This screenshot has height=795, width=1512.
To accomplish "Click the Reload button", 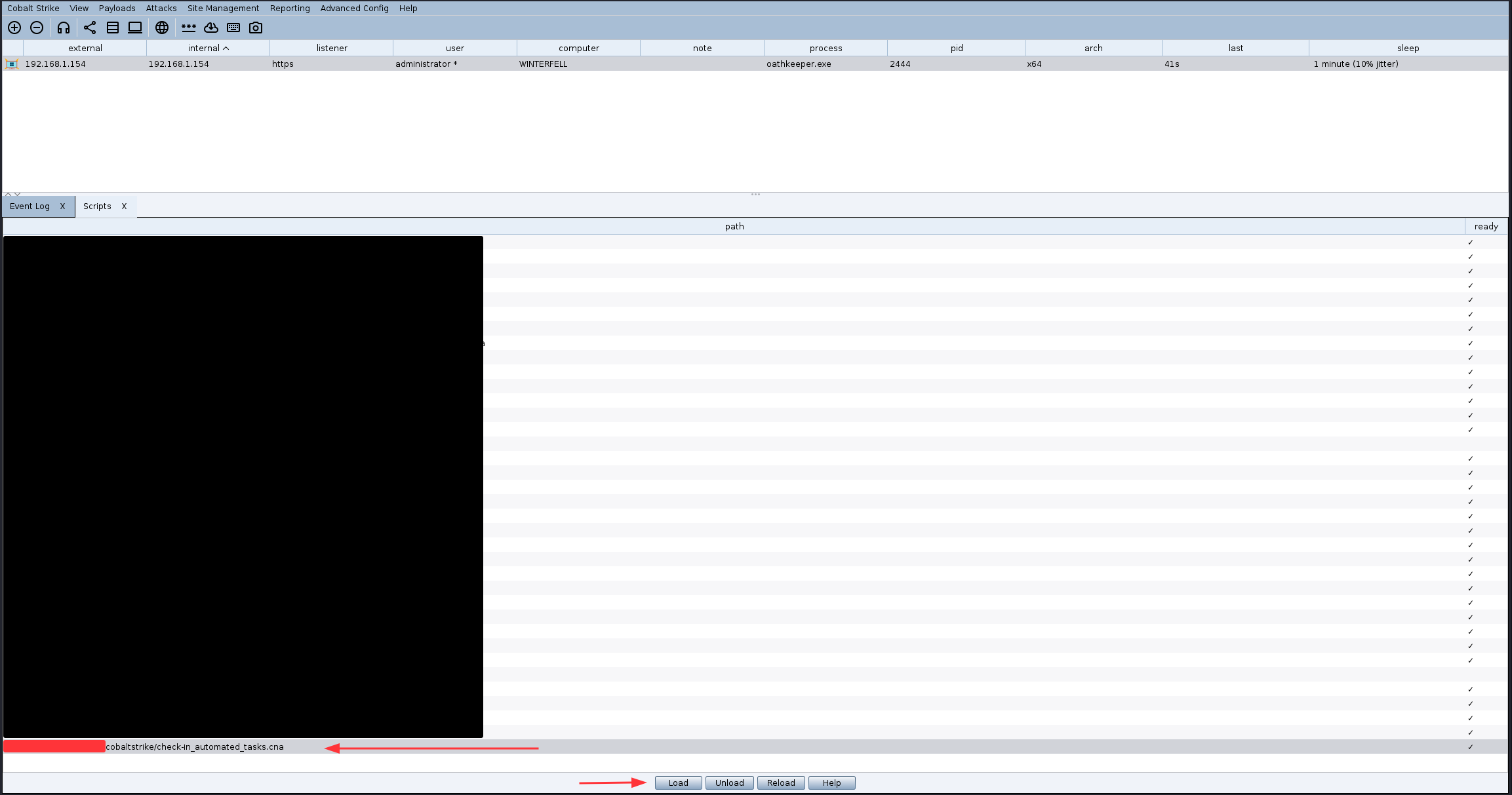I will (780, 783).
